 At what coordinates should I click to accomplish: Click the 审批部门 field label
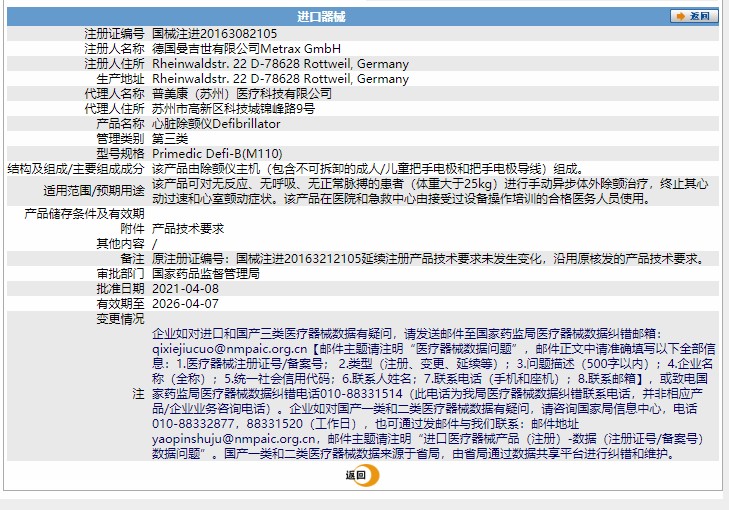120,273
